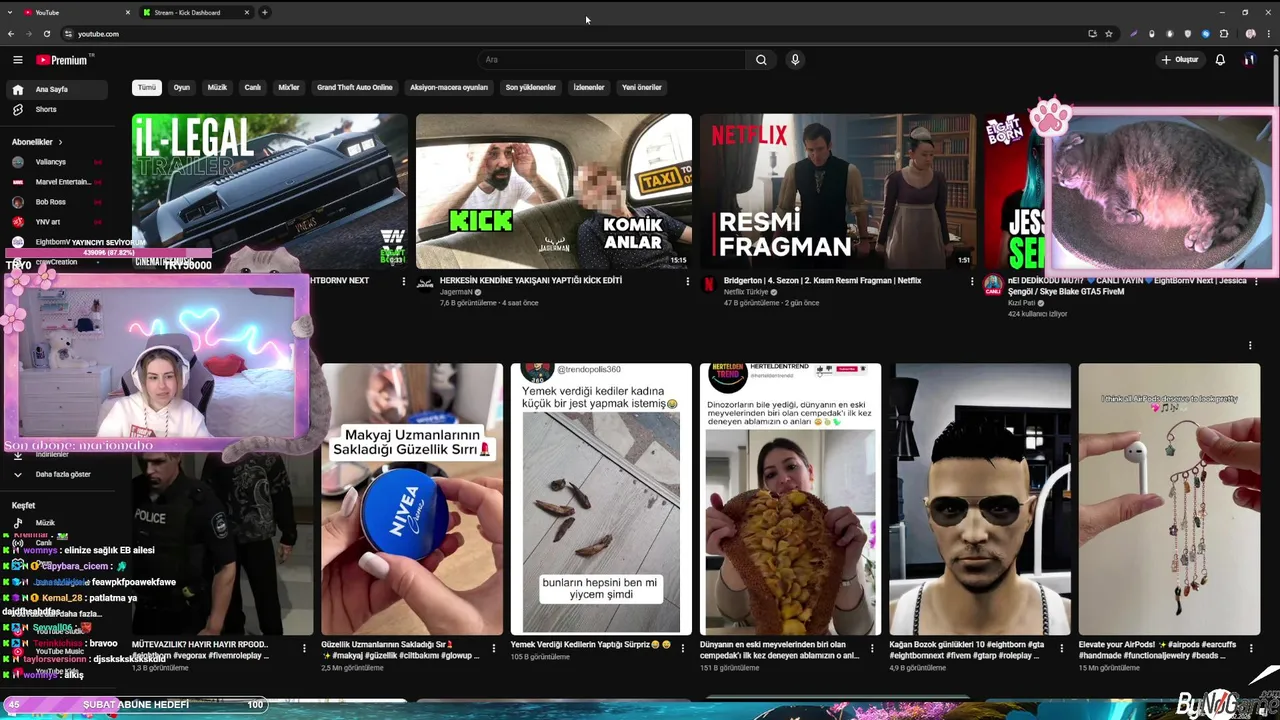Open the YNV art subscription channel
The image size is (1280, 720).
[56, 222]
